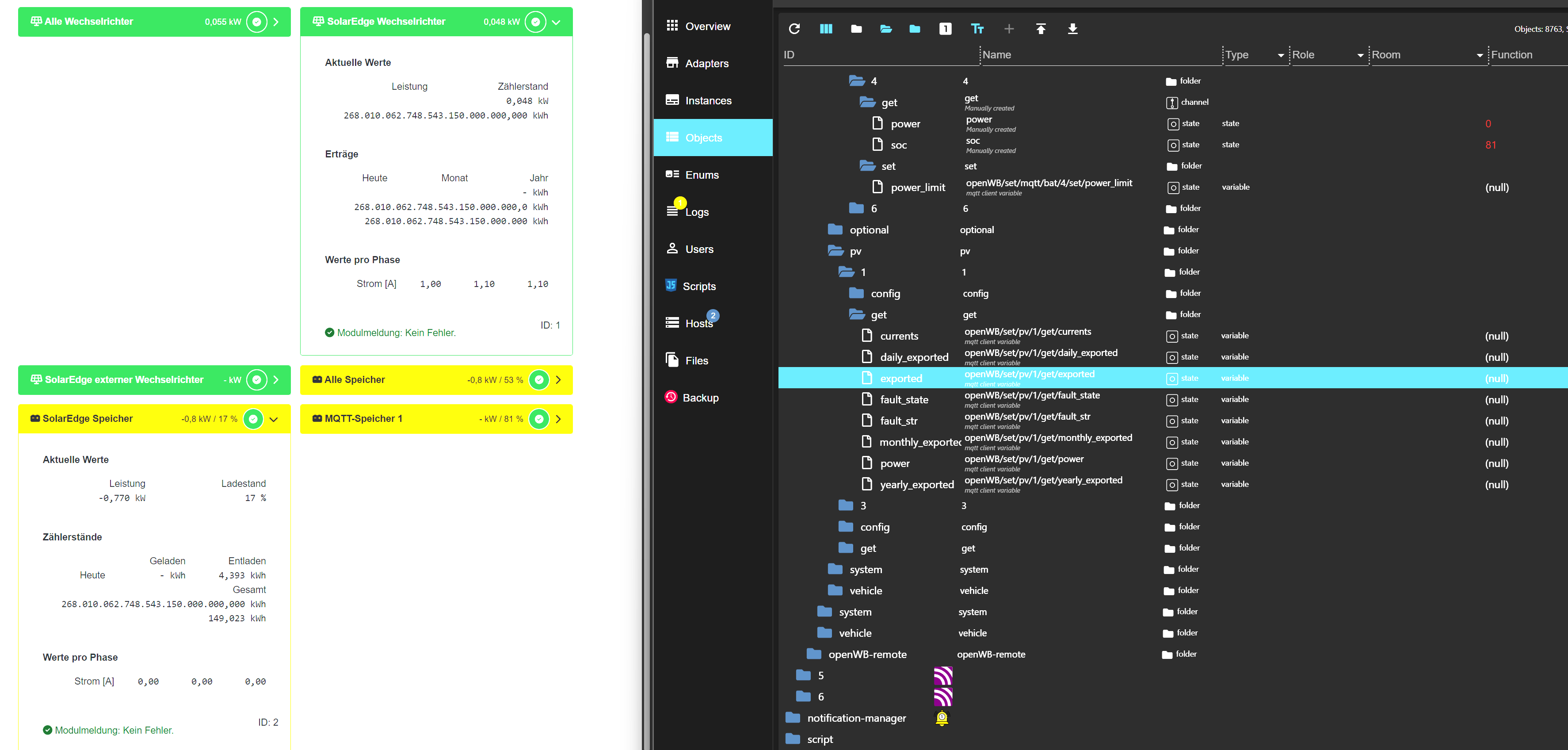This screenshot has width=1568, height=750.
Task: Open the Logs menu entry
Action: coord(696,212)
